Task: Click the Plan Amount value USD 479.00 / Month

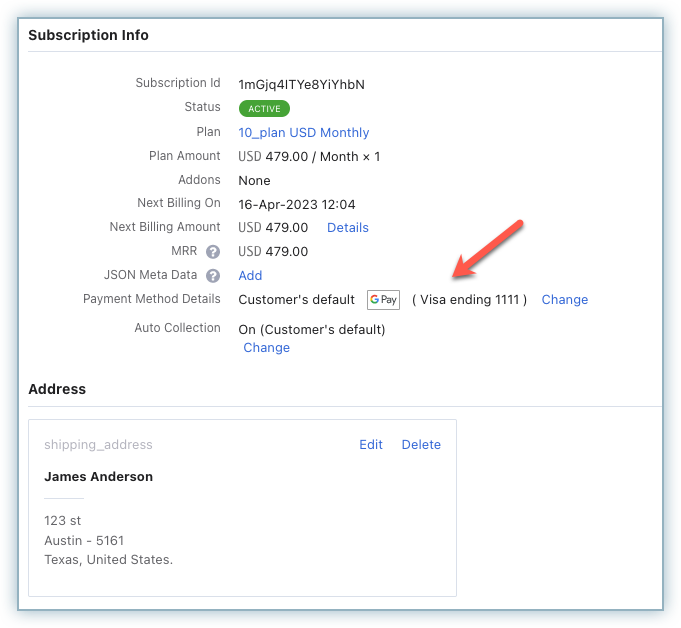Action: point(309,157)
